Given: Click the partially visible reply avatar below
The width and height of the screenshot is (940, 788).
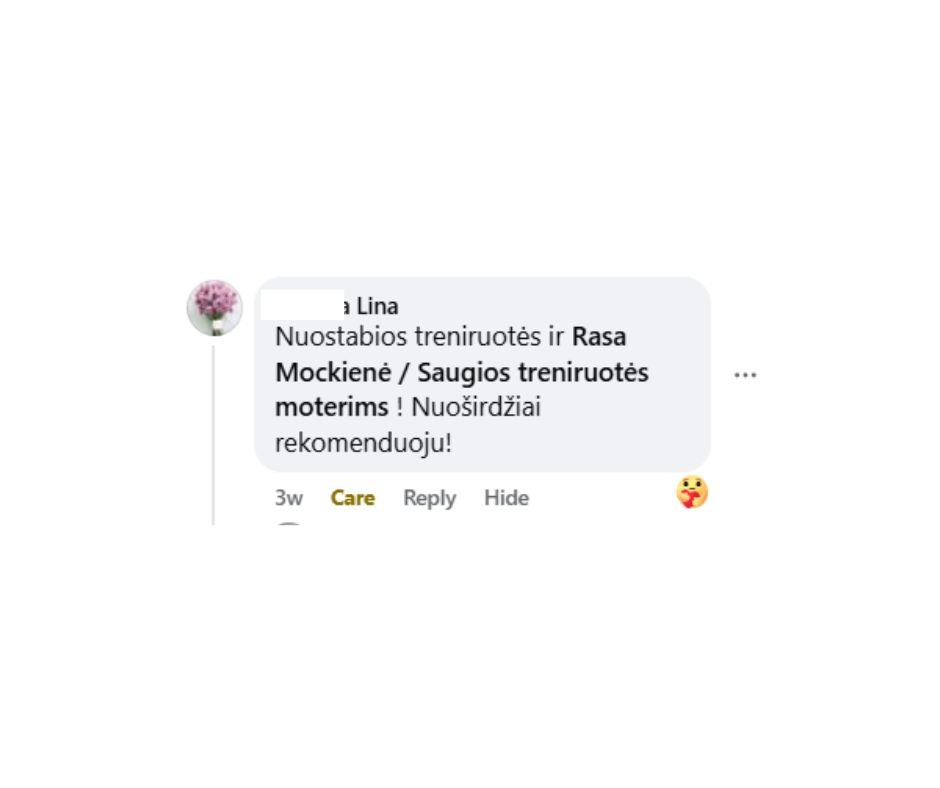Looking at the screenshot, I should tap(289, 524).
